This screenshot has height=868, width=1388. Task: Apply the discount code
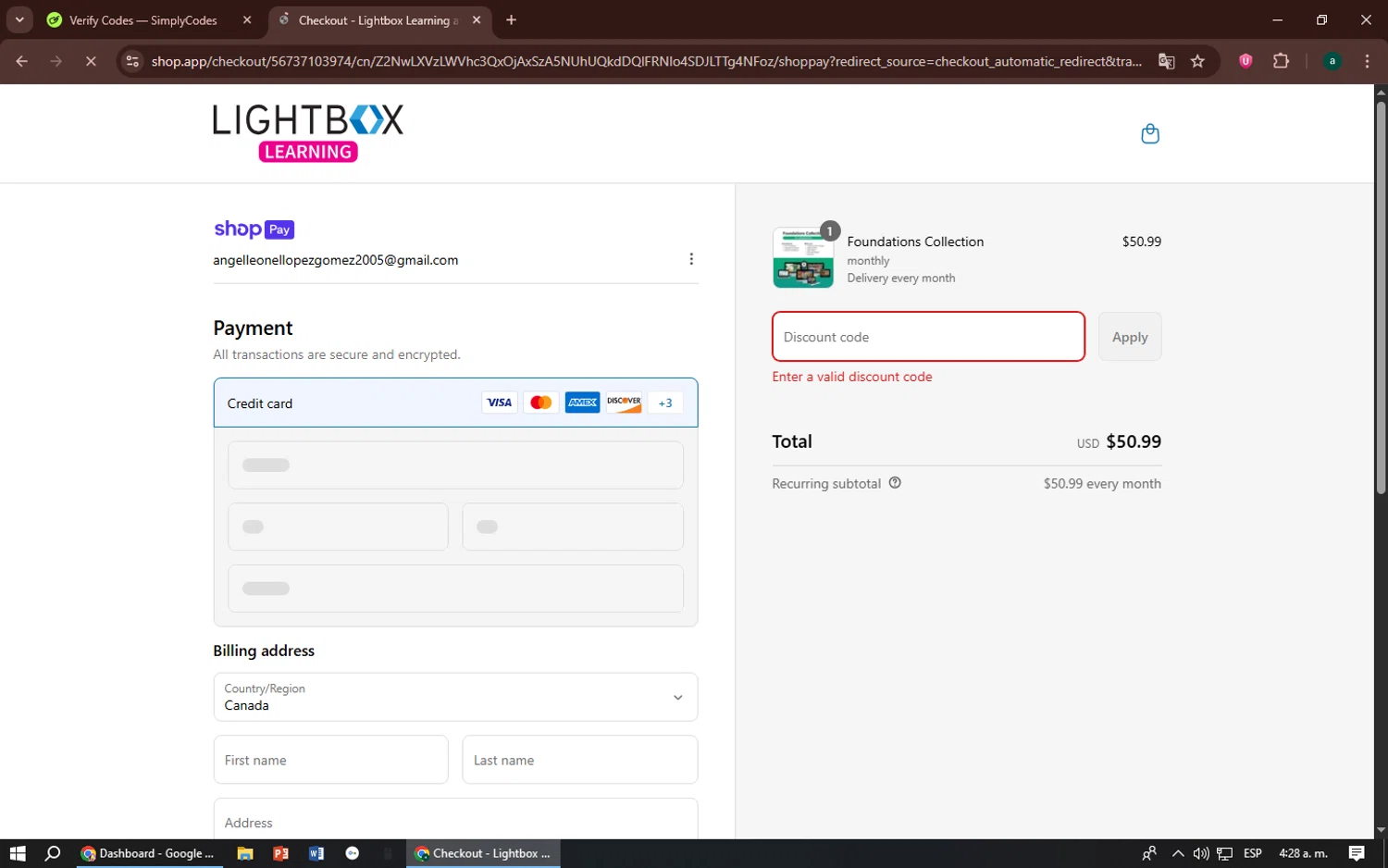pyautogui.click(x=1130, y=337)
